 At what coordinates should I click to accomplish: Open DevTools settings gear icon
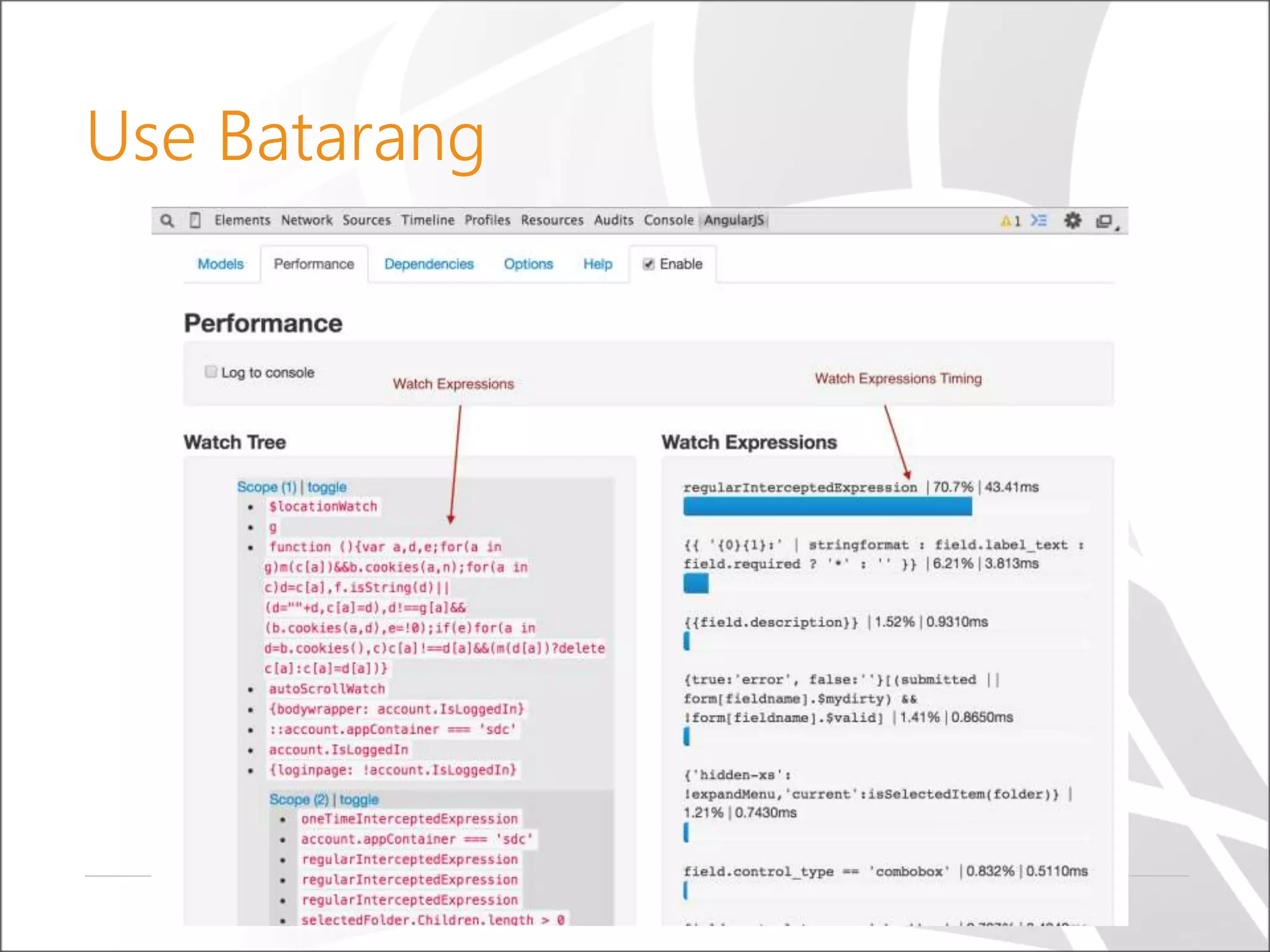1072,221
